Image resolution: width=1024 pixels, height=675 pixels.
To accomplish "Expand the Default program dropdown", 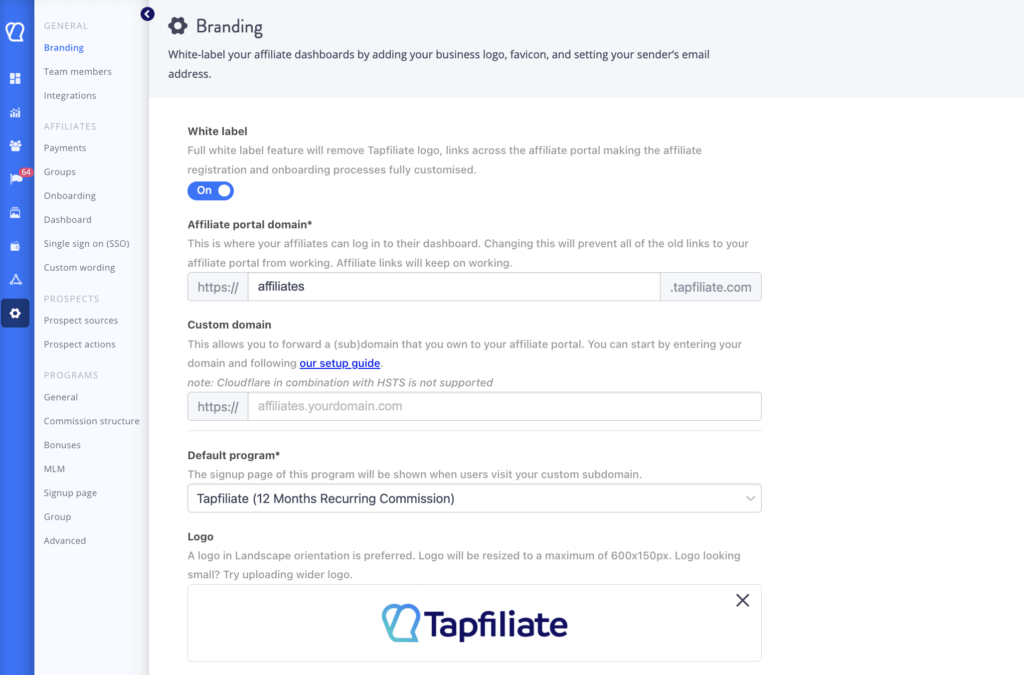I will (474, 498).
